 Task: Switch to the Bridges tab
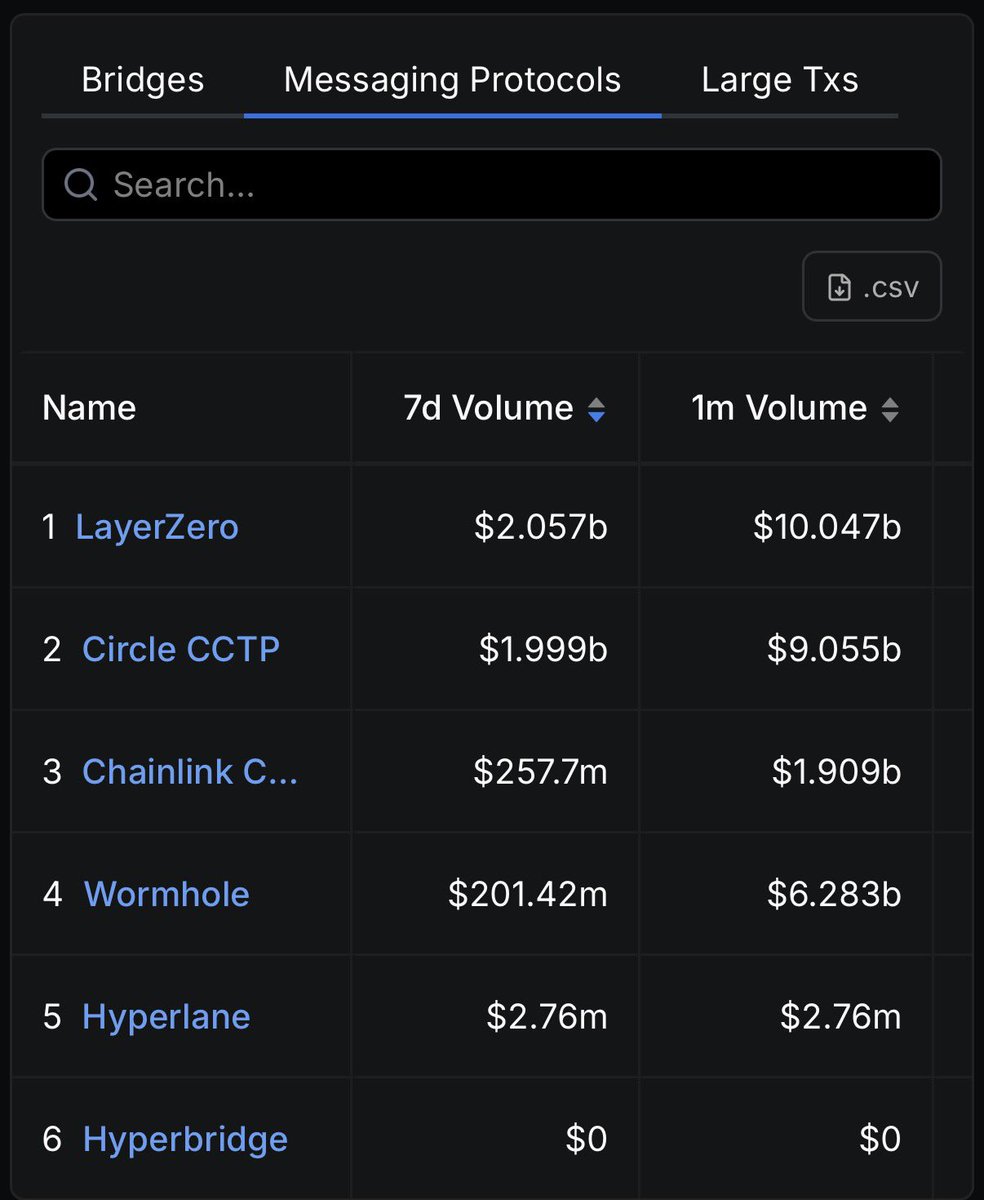click(x=143, y=80)
